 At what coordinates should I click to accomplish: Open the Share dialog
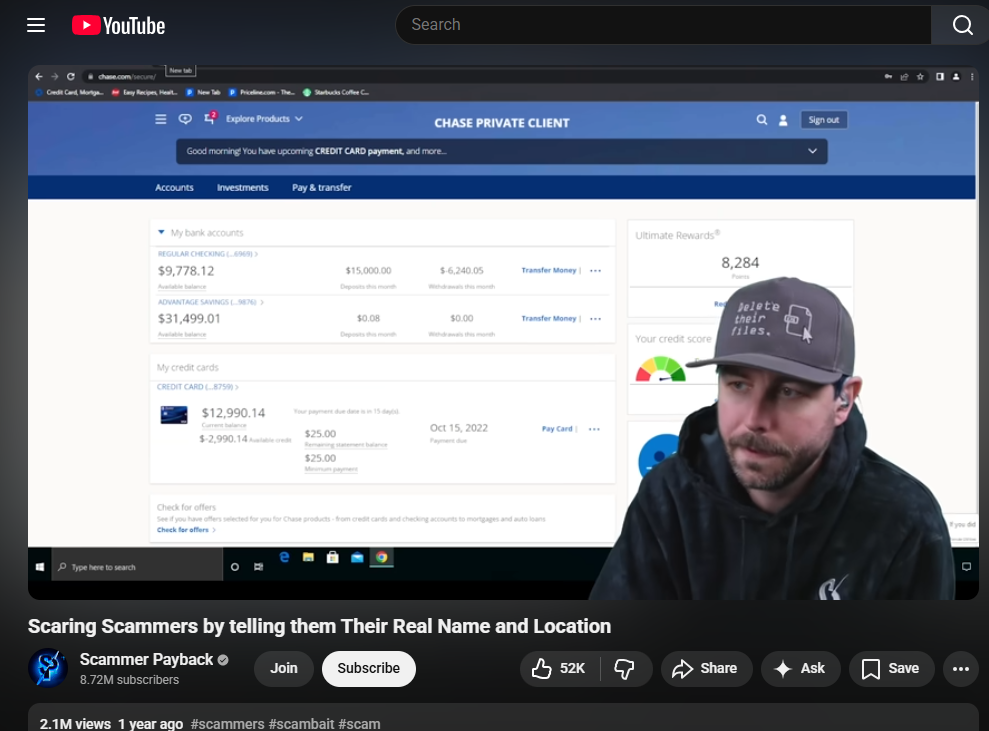705,668
